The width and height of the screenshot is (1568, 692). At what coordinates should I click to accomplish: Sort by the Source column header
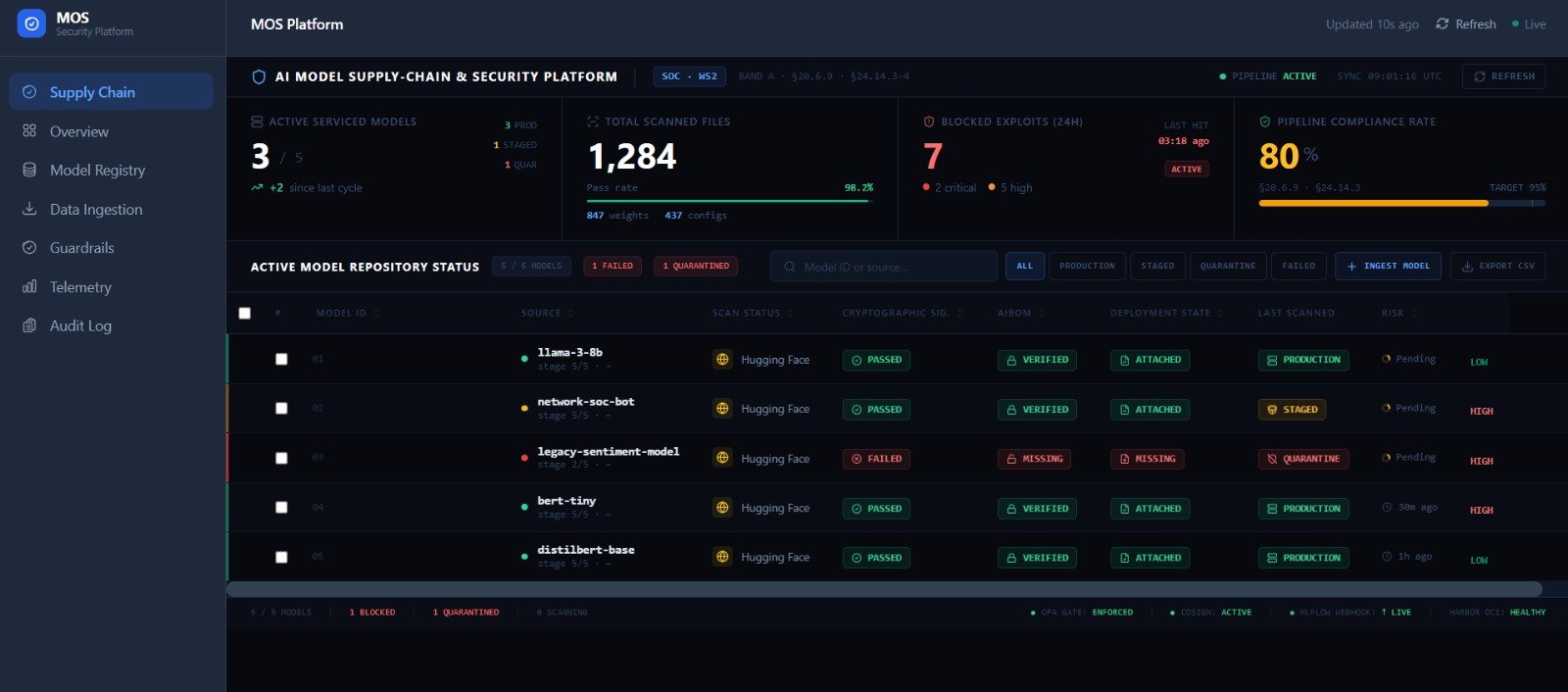click(x=548, y=313)
